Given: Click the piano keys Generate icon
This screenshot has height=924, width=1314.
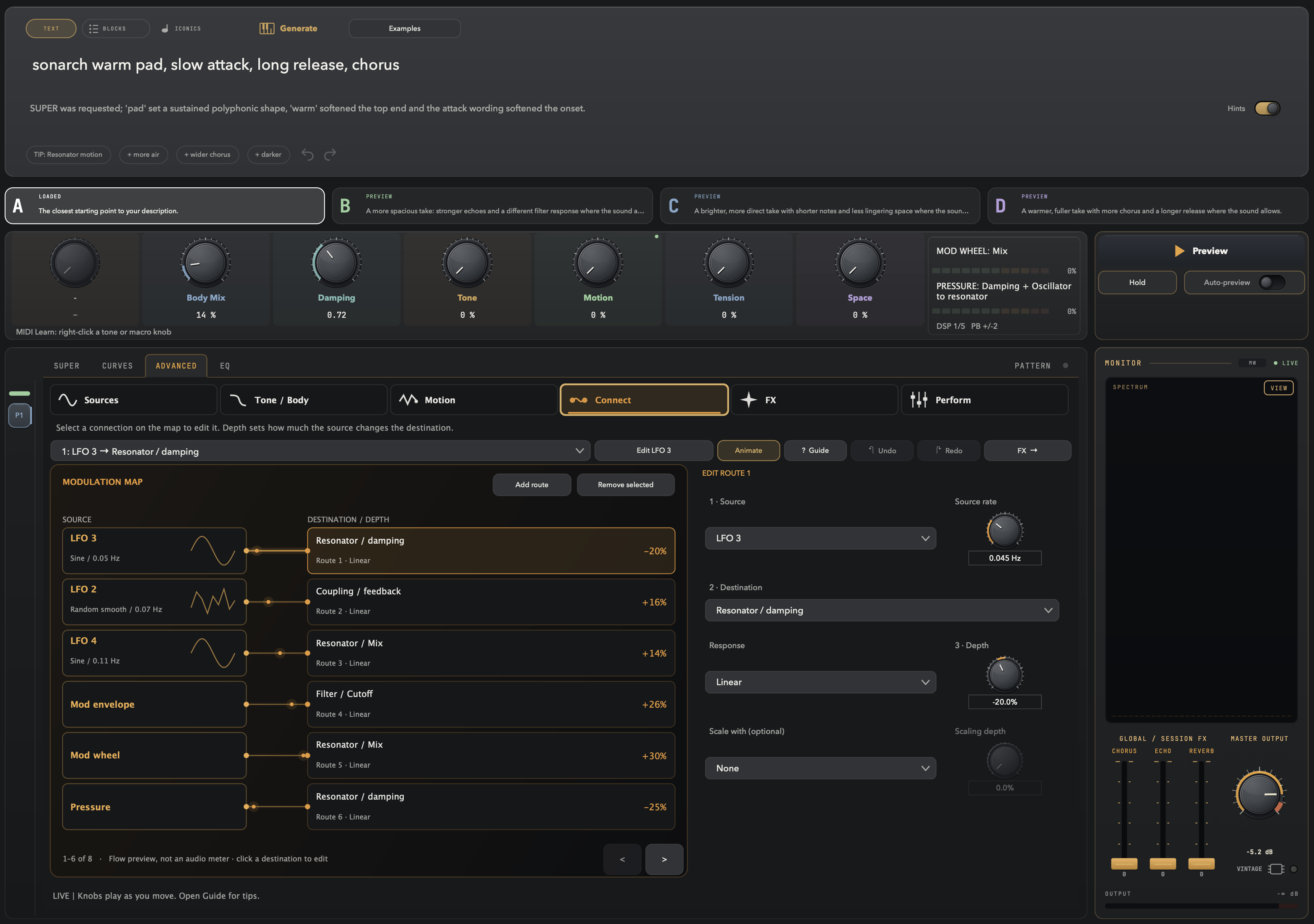Looking at the screenshot, I should point(267,29).
